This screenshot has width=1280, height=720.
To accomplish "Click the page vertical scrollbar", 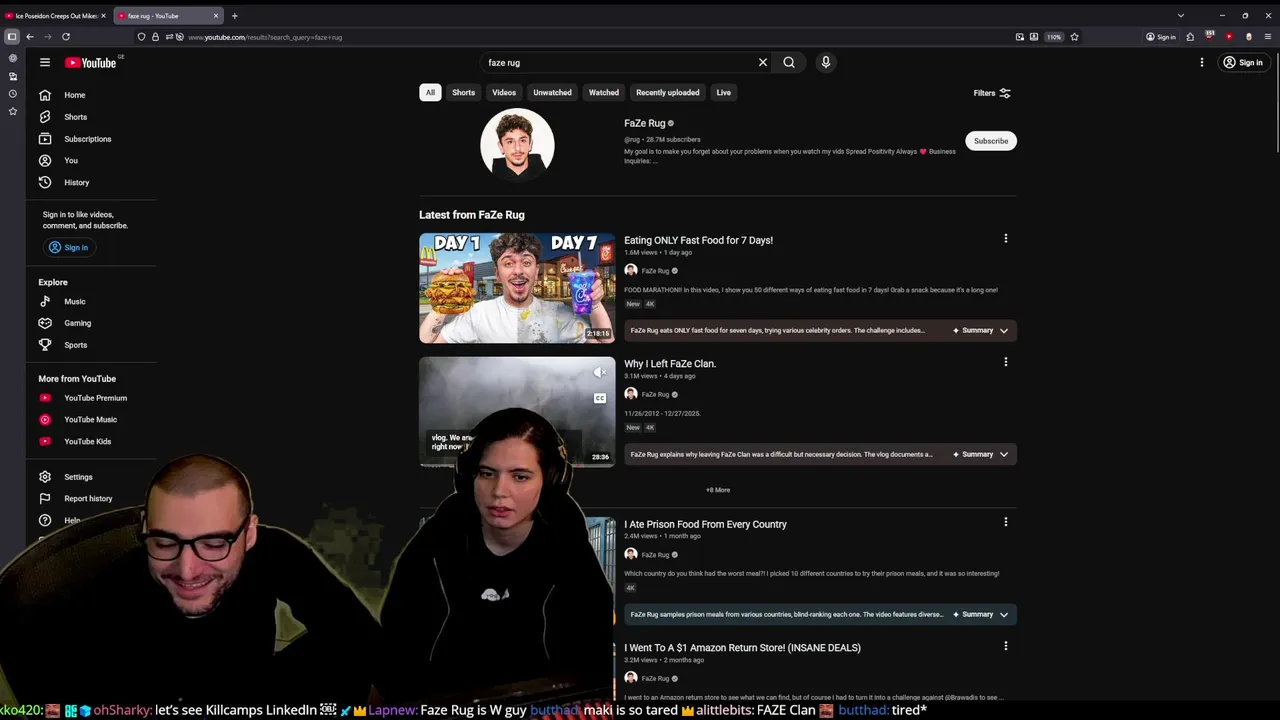I will click(1275, 100).
